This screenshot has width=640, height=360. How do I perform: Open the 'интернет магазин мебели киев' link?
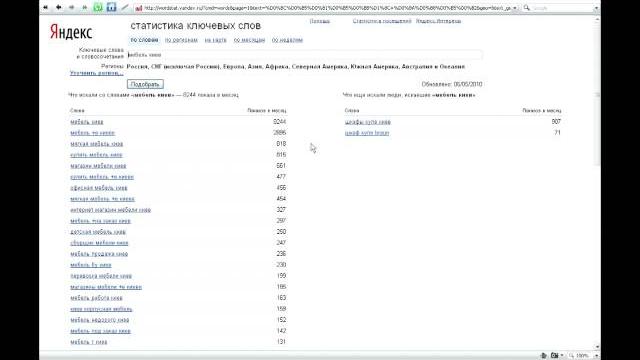pos(110,210)
